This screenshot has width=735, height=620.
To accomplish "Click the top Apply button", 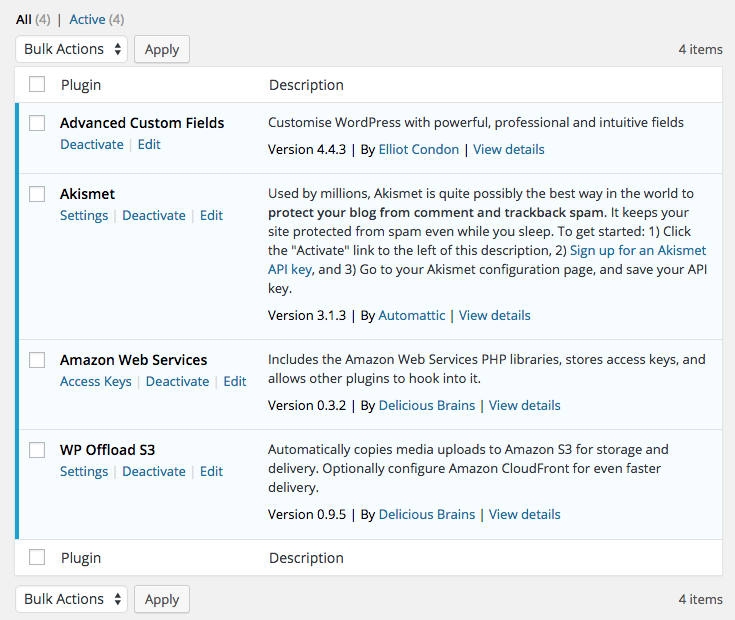I will pos(162,49).
